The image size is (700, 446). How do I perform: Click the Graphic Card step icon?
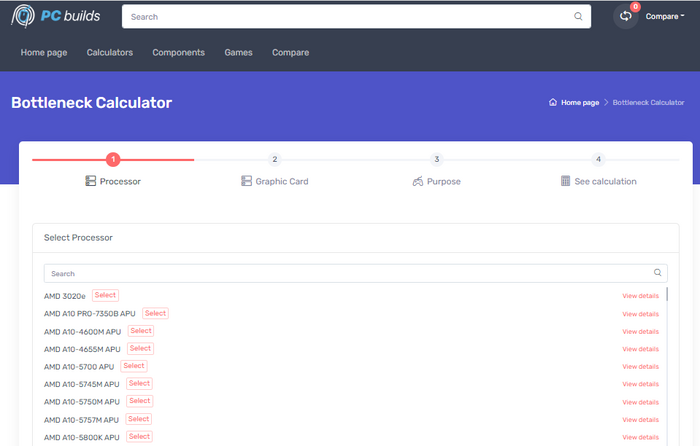(x=246, y=181)
